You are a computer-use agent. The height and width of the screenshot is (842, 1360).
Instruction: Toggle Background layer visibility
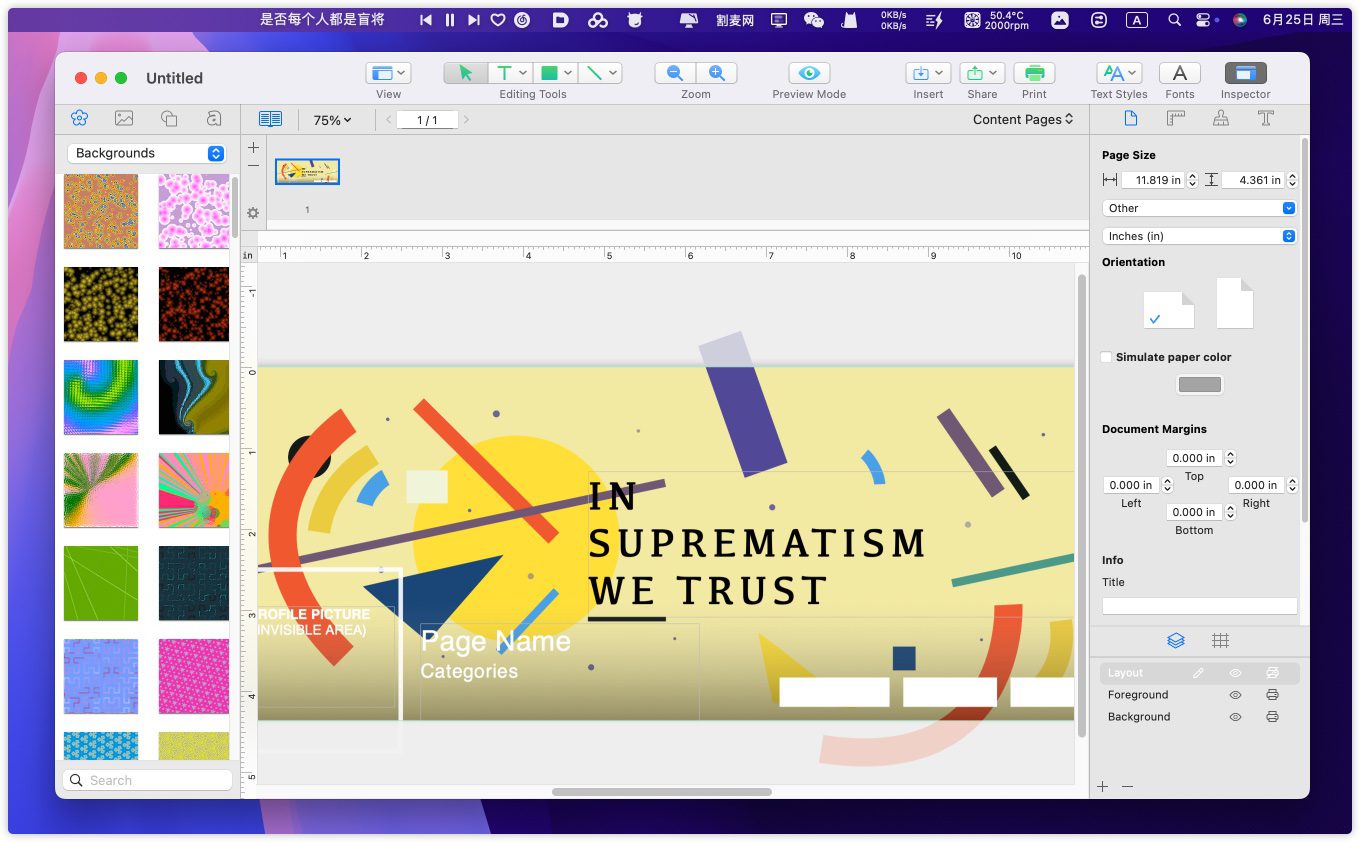coord(1235,717)
